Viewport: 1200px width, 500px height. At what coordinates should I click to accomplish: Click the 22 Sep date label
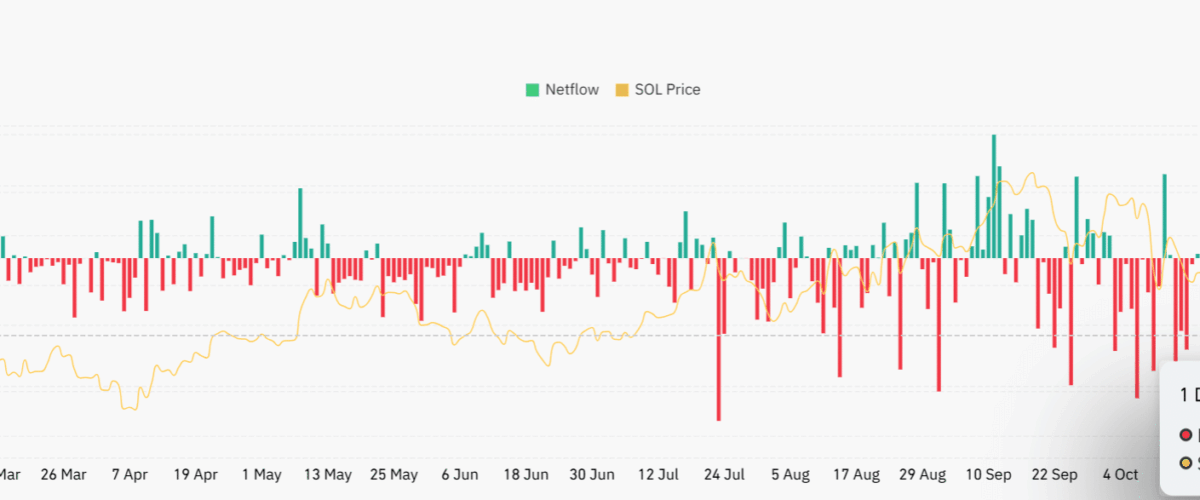(1054, 474)
